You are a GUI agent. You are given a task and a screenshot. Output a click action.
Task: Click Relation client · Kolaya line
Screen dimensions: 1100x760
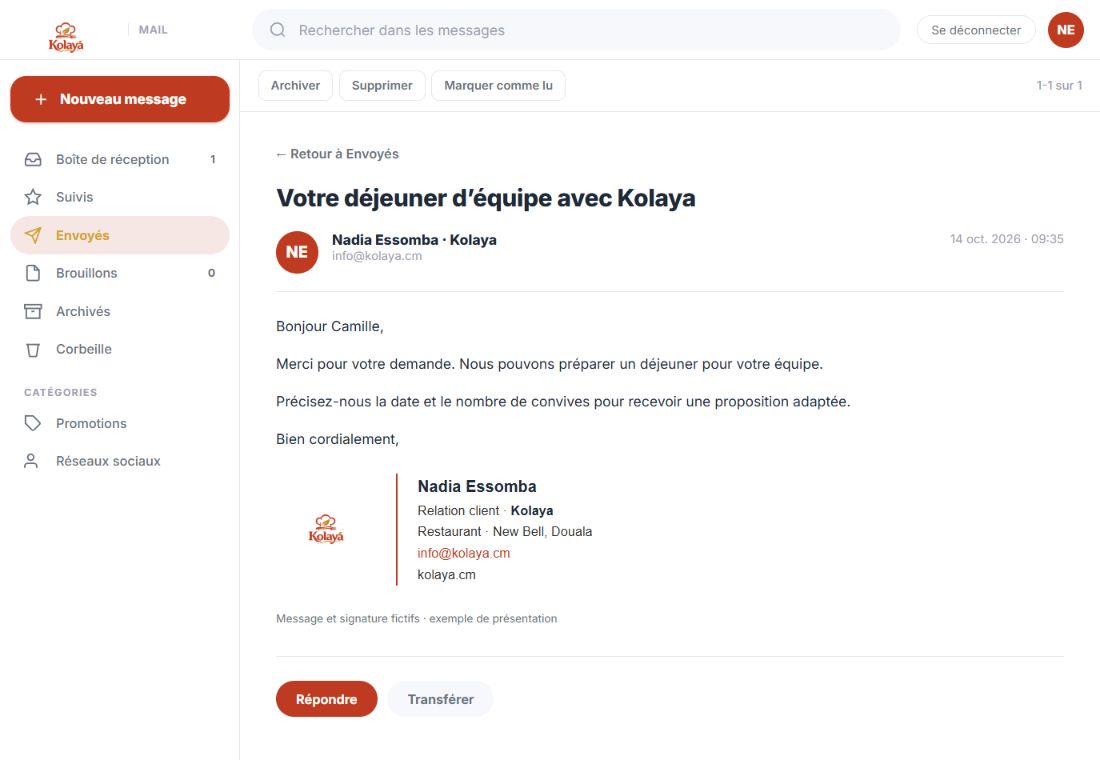[485, 511]
